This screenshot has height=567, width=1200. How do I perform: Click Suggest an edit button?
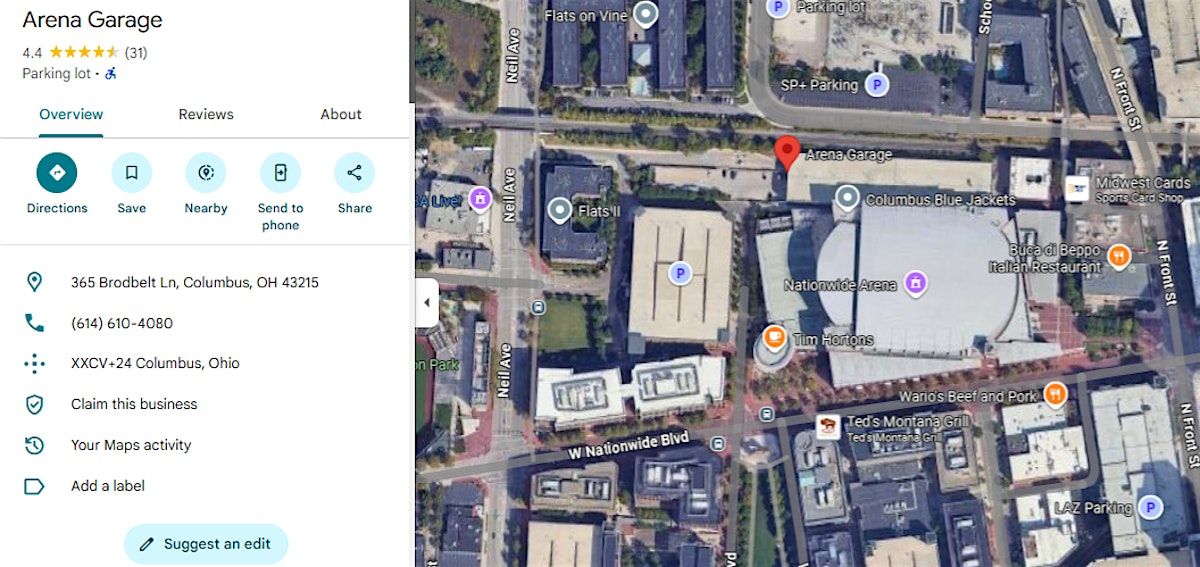[206, 544]
